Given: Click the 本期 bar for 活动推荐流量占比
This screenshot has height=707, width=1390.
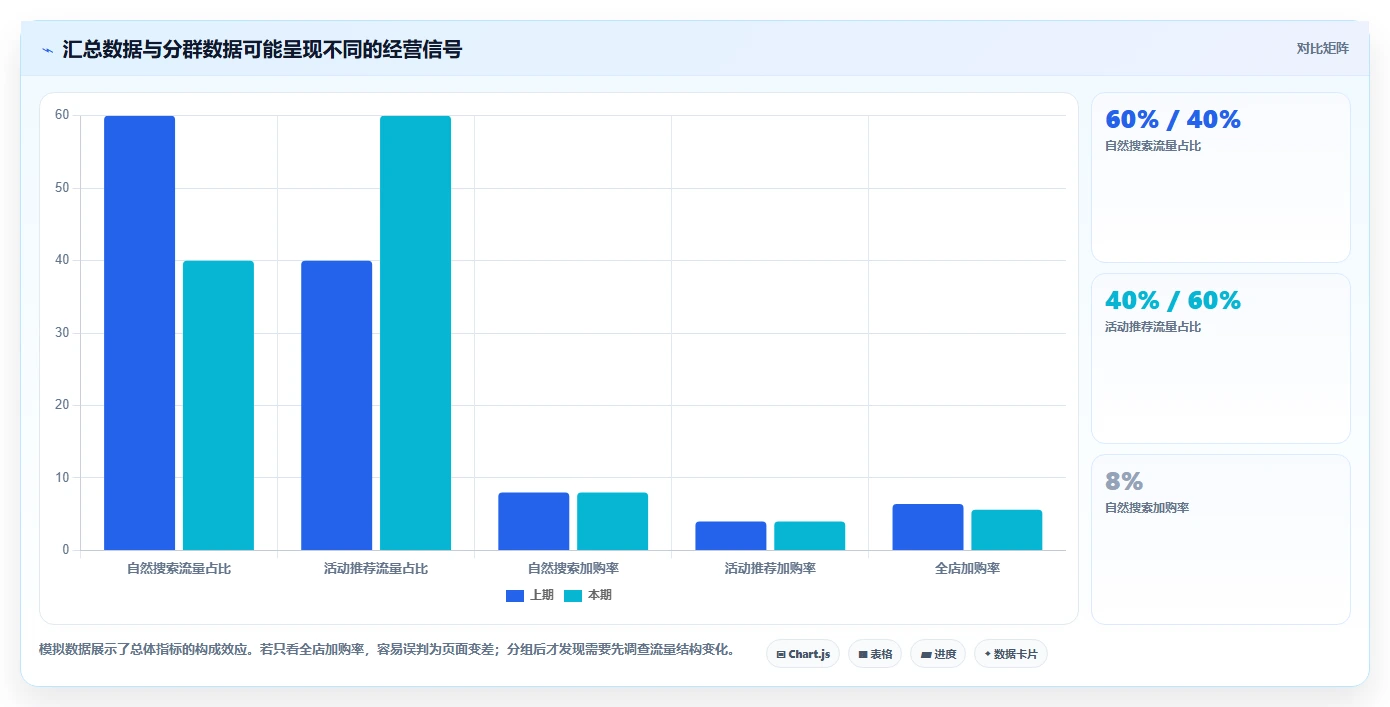Looking at the screenshot, I should pos(415,333).
